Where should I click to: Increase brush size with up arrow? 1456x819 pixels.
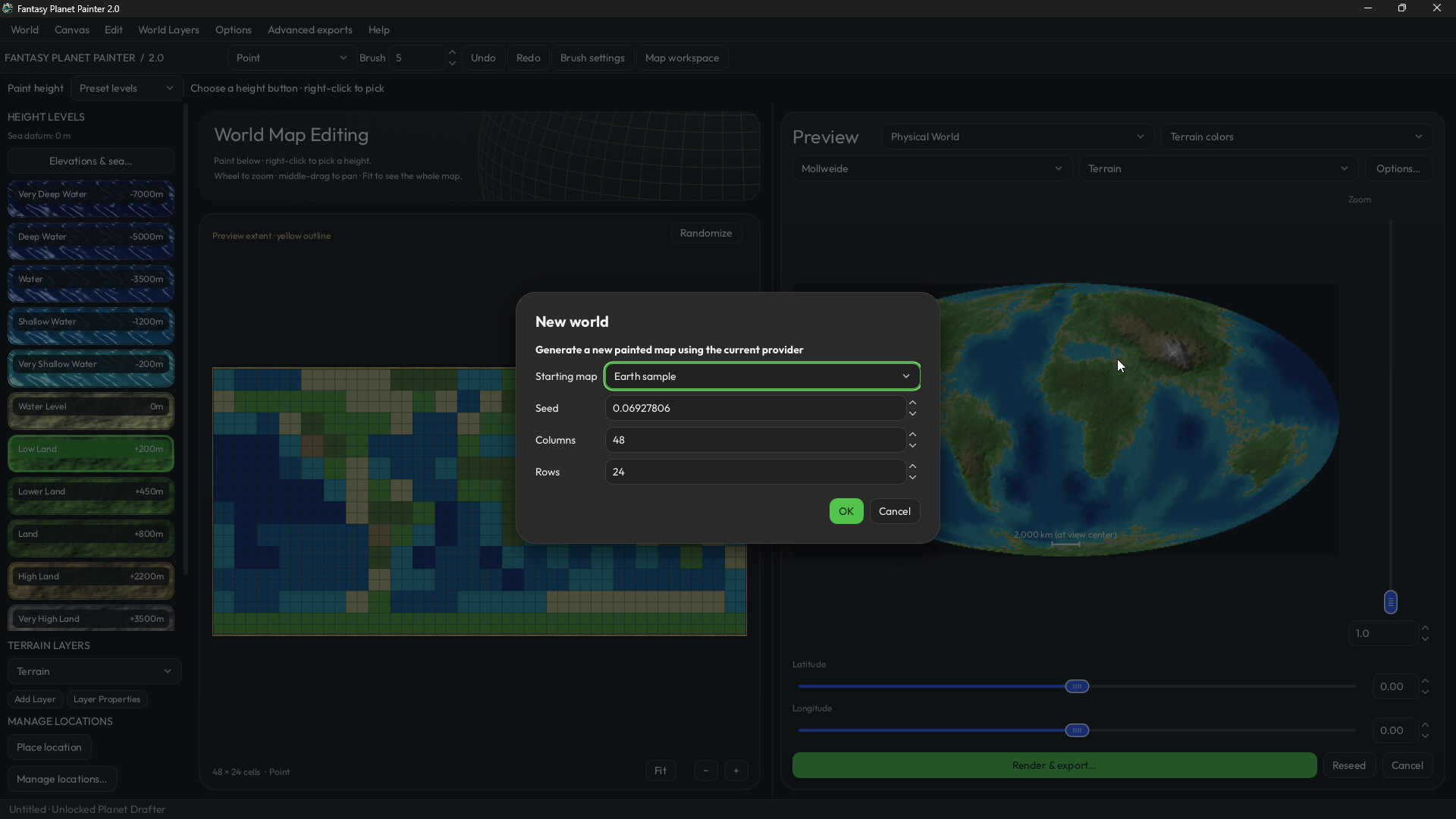click(453, 52)
